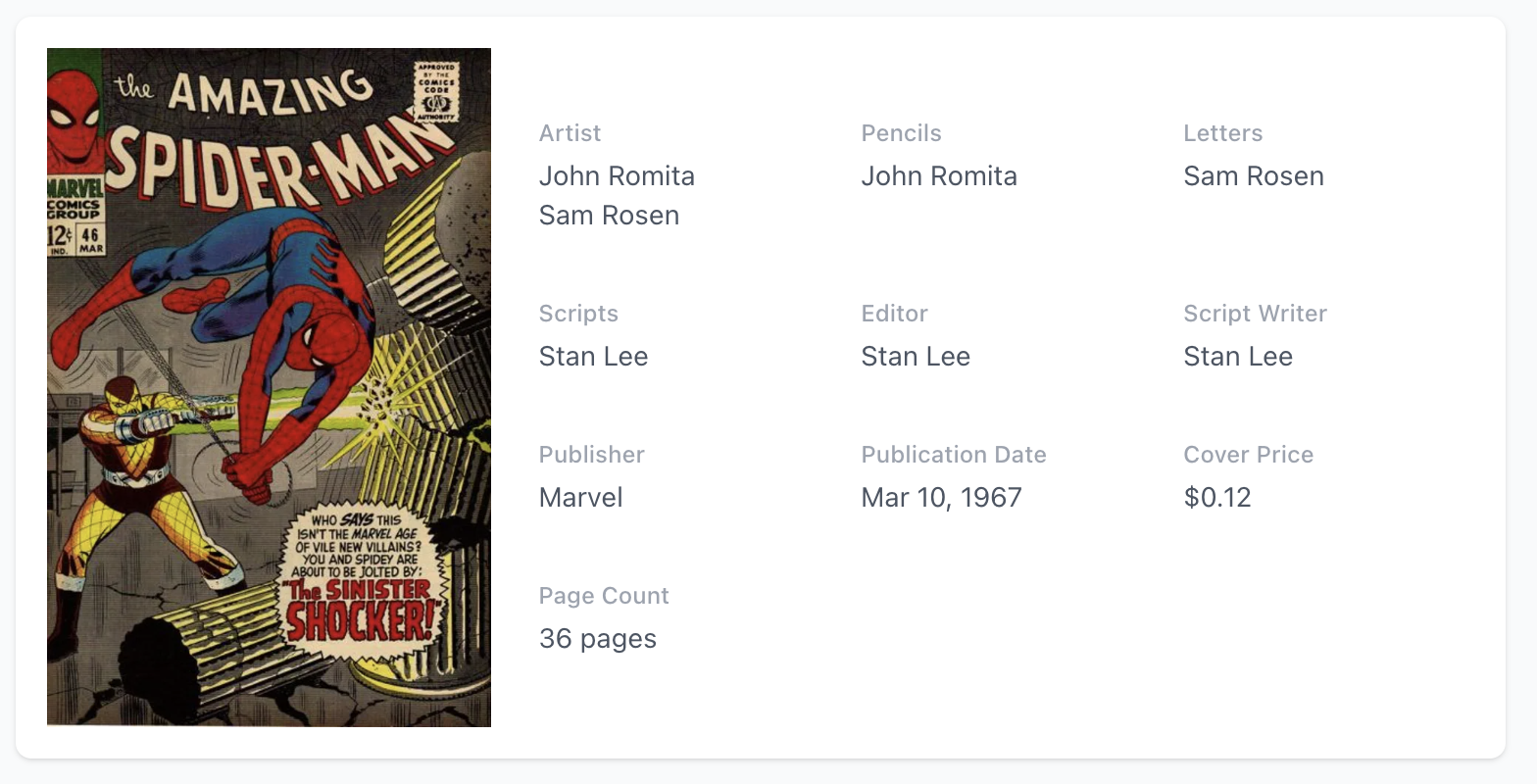Viewport: 1537px width, 784px height.
Task: Select Sam Rosen under the Artist heading
Action: point(609,216)
